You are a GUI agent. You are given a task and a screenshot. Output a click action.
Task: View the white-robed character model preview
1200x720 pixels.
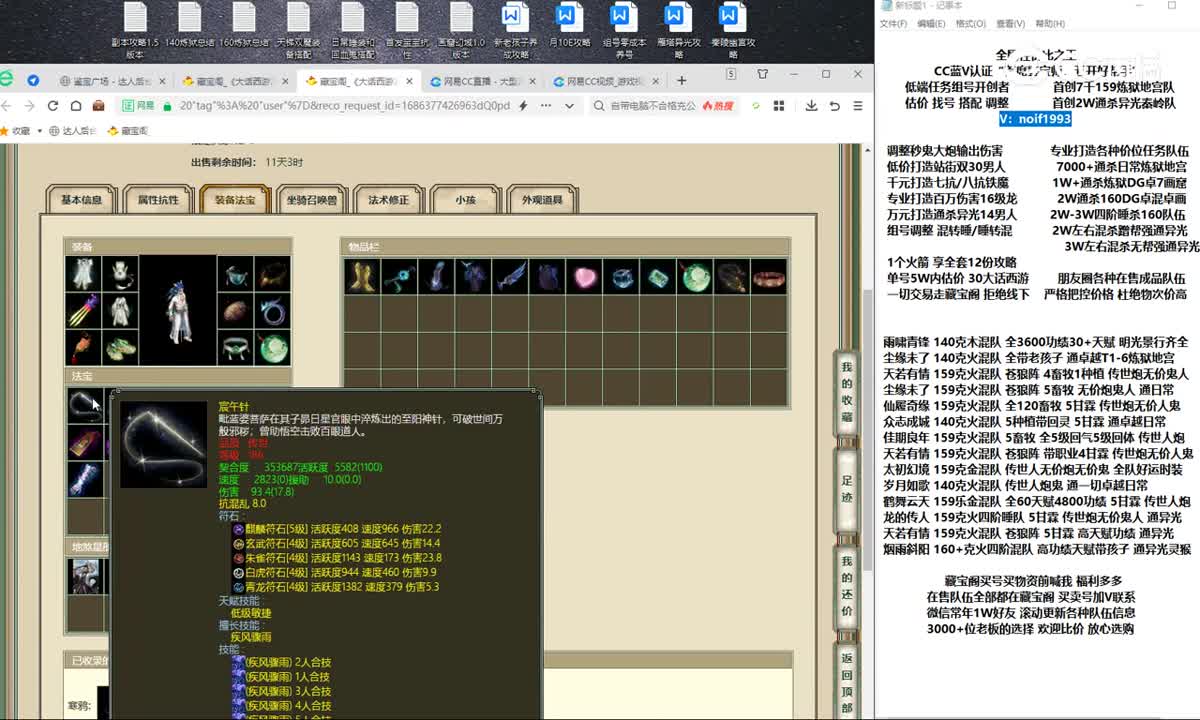[178, 310]
